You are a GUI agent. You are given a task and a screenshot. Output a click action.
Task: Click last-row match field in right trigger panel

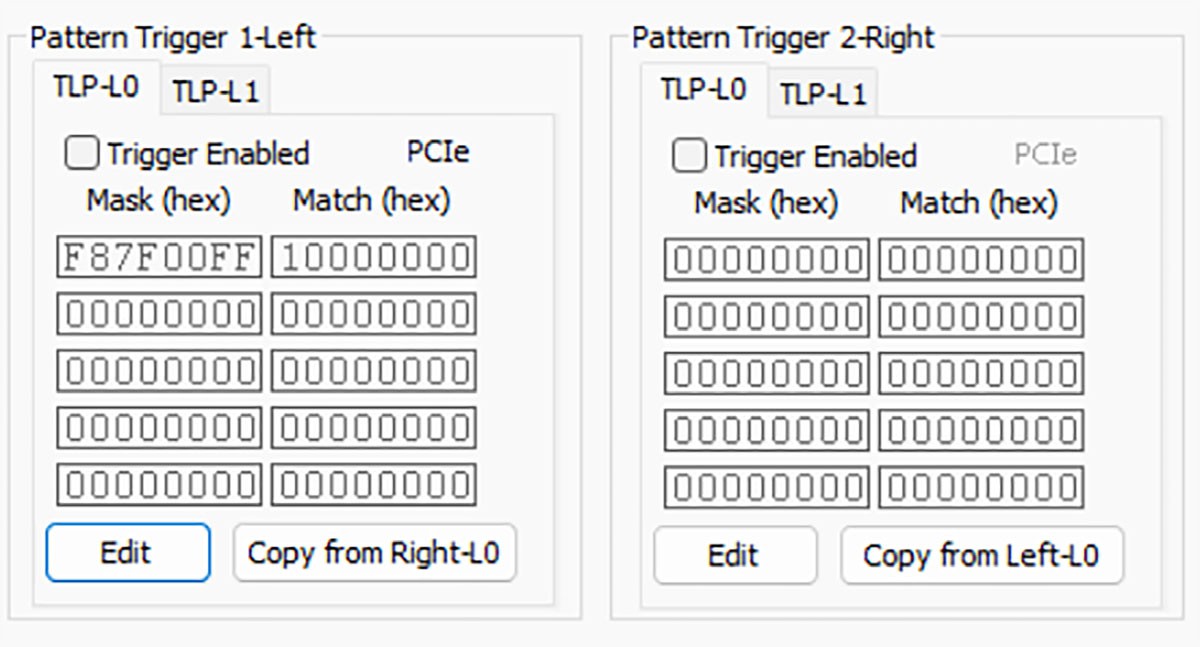click(x=981, y=487)
